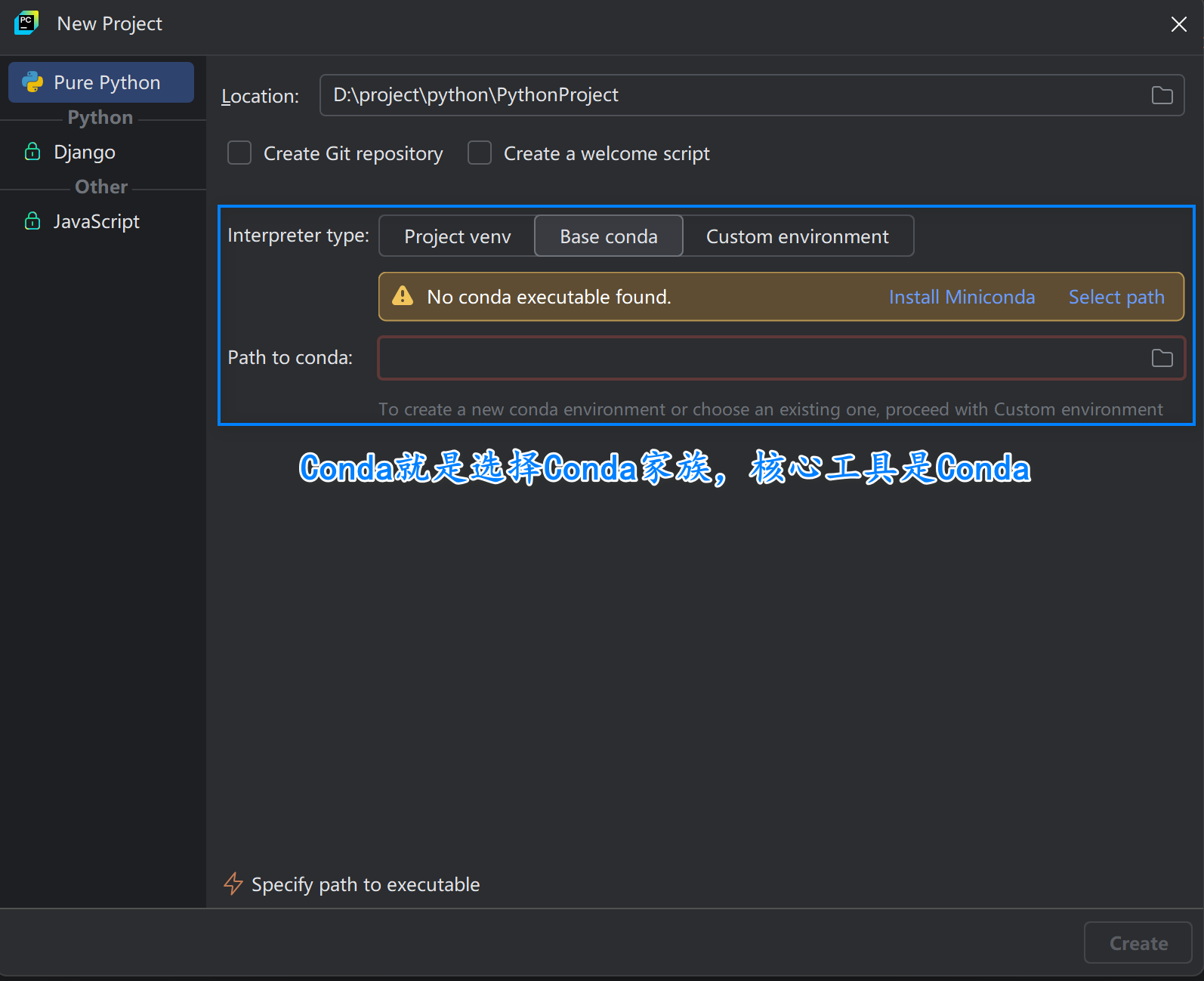This screenshot has height=981, width=1204.
Task: Click Install Miniconda link
Action: (x=962, y=297)
